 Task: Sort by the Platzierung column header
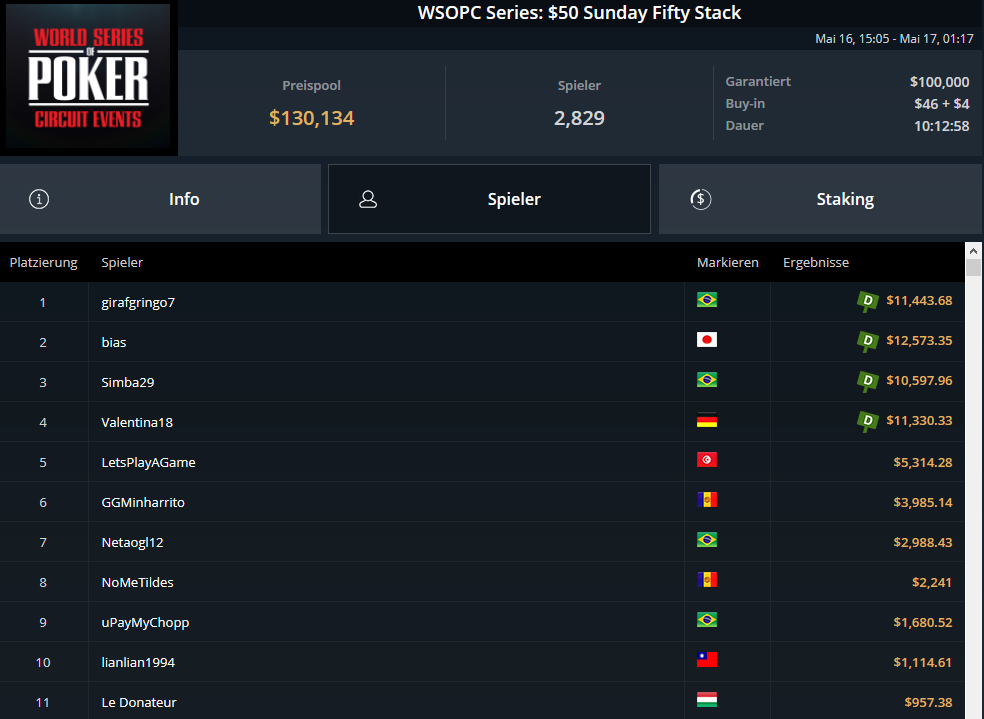[43, 262]
